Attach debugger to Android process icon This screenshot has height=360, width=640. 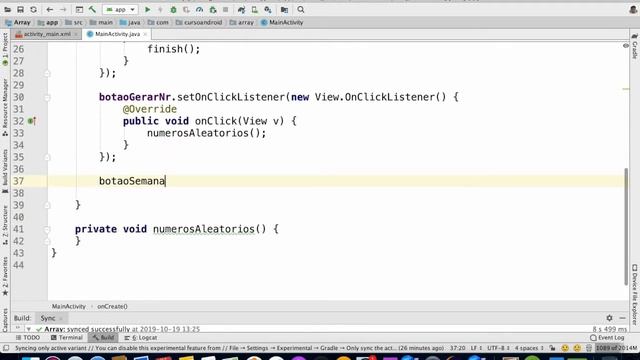(x=213, y=9)
